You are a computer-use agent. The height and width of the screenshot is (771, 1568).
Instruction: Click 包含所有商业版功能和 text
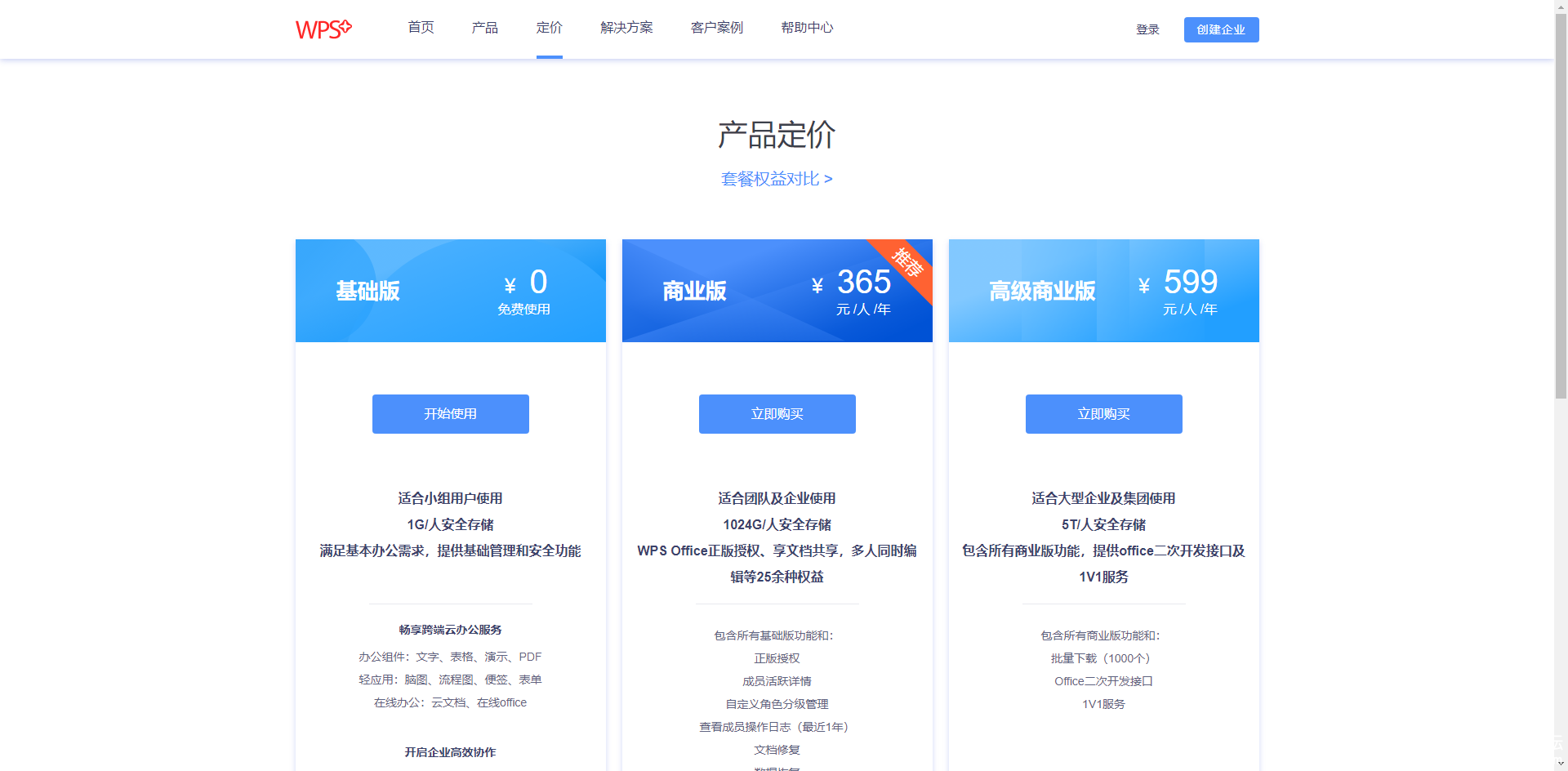[x=1101, y=635]
